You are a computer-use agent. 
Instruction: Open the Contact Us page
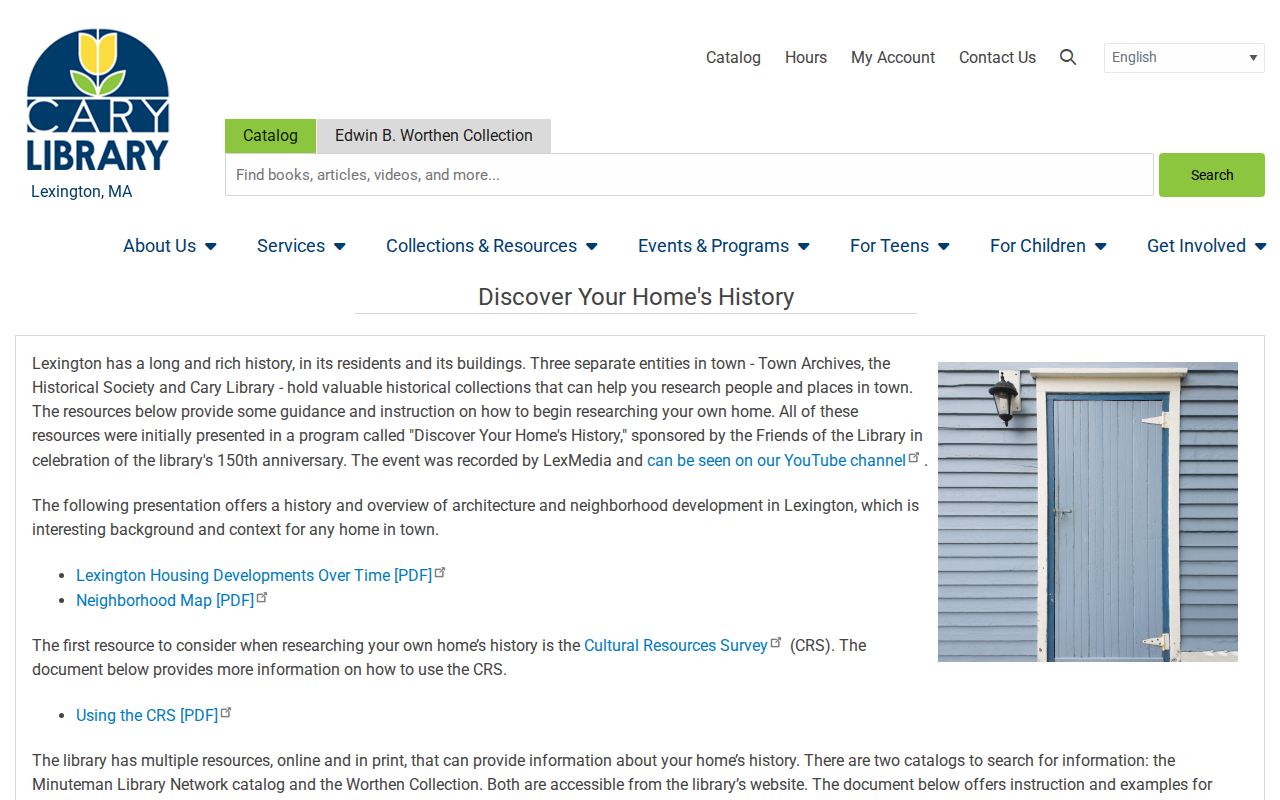pyautogui.click(x=997, y=58)
